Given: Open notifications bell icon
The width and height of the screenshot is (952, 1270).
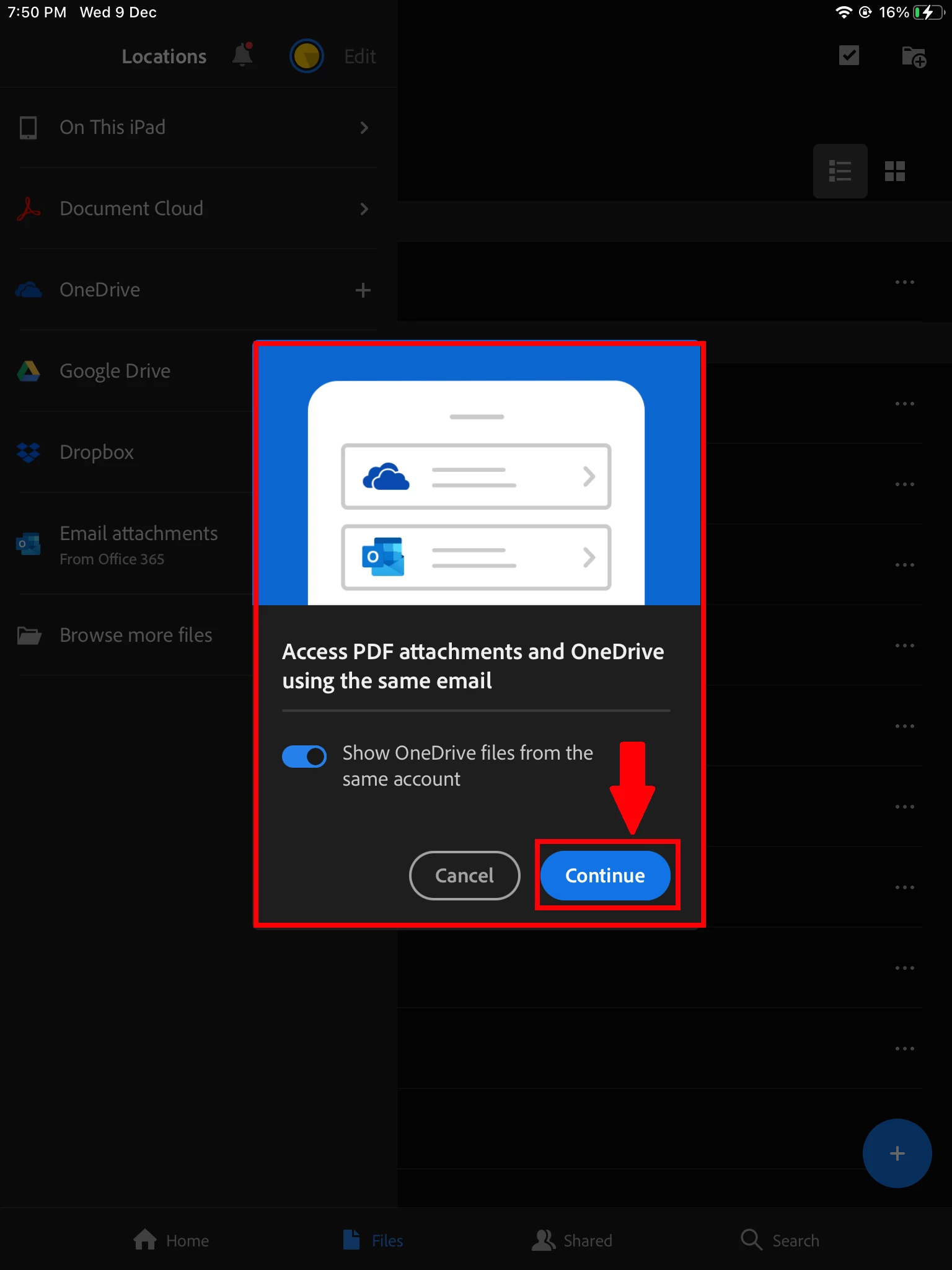Looking at the screenshot, I should click(242, 55).
